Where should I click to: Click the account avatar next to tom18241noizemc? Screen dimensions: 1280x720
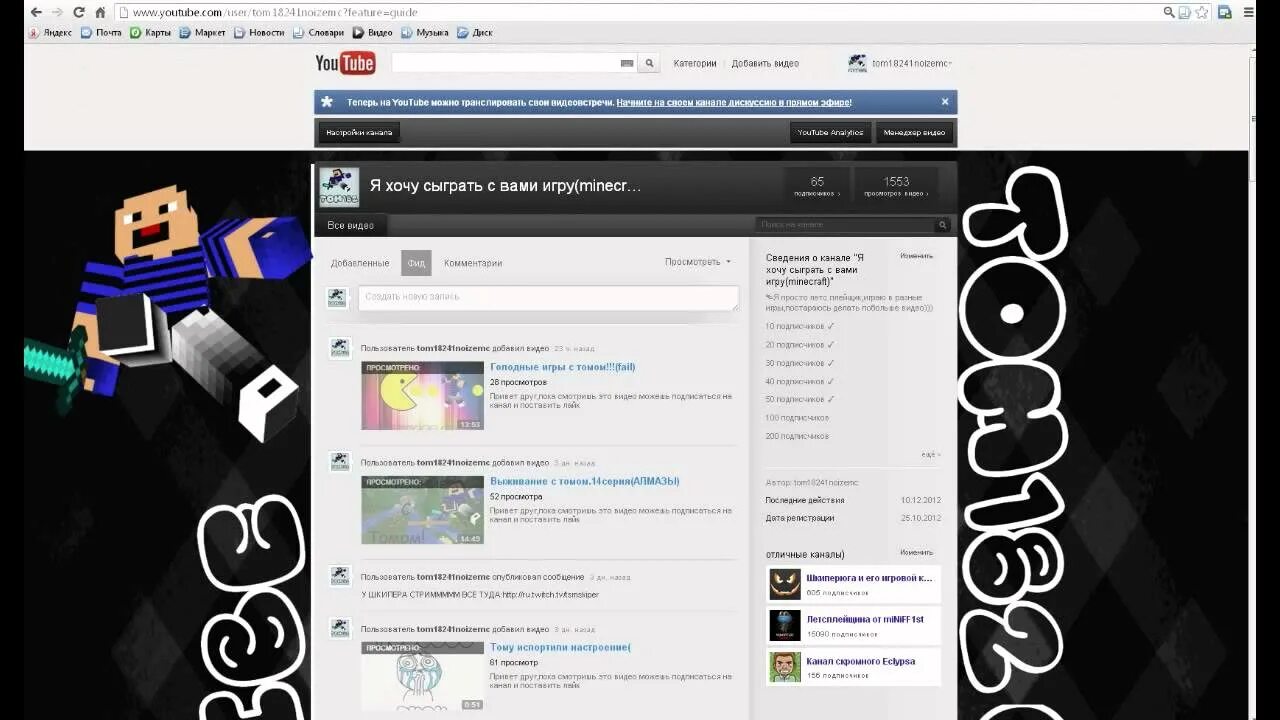pyautogui.click(x=857, y=63)
